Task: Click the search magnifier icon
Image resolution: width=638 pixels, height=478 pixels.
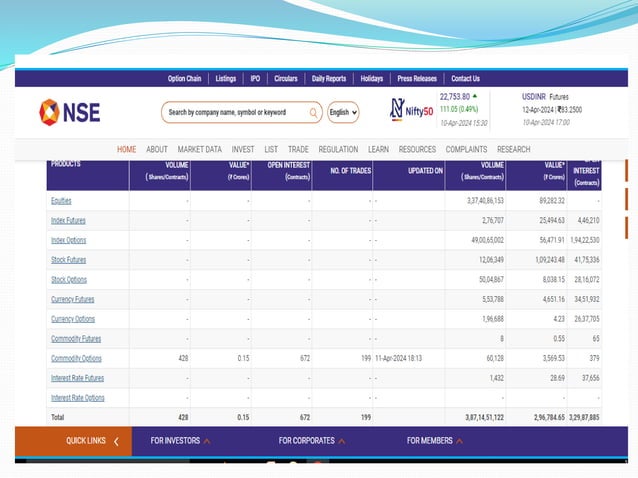Action: pyautogui.click(x=313, y=113)
